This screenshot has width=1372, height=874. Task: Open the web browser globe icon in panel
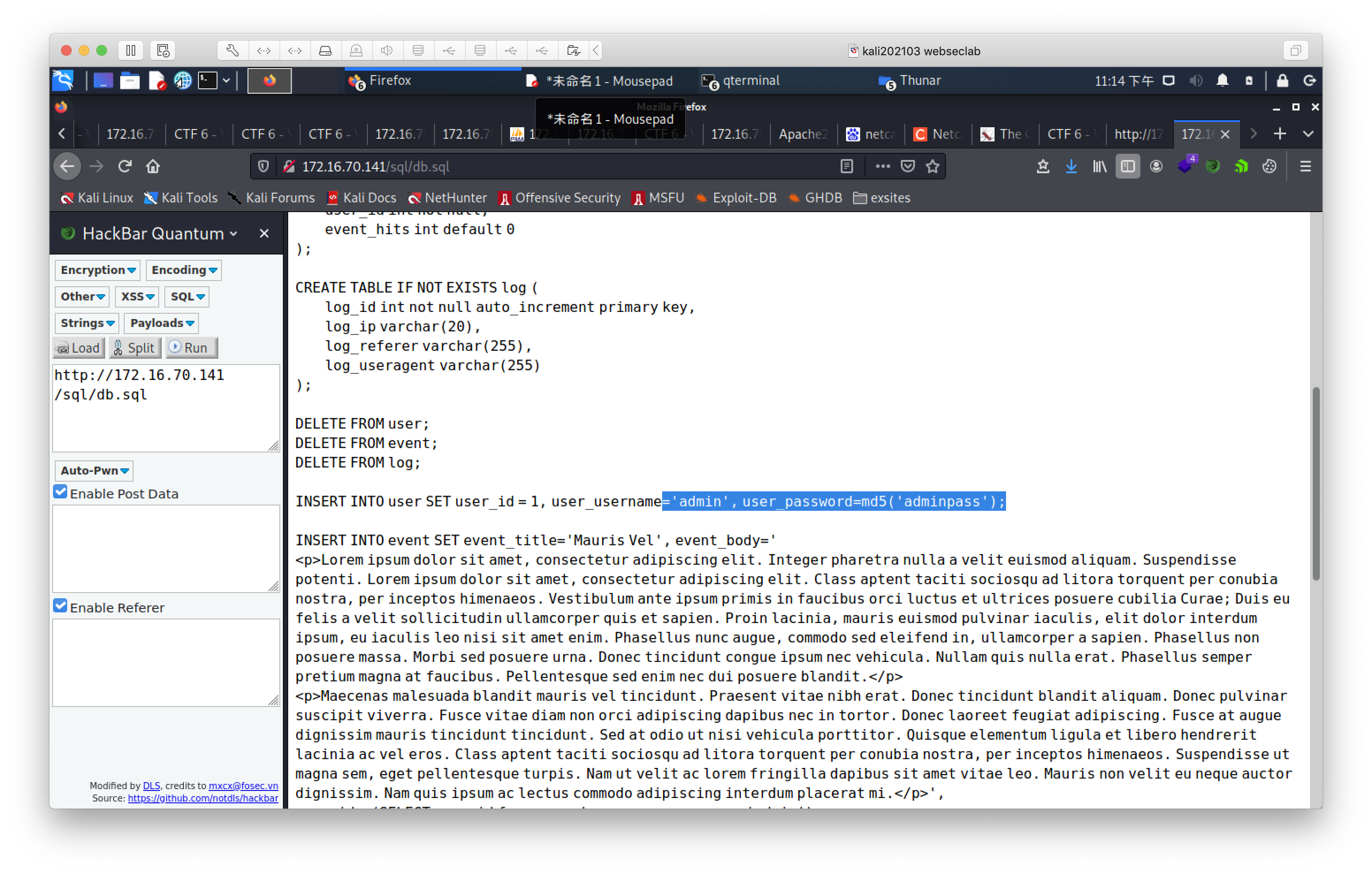pos(182,81)
